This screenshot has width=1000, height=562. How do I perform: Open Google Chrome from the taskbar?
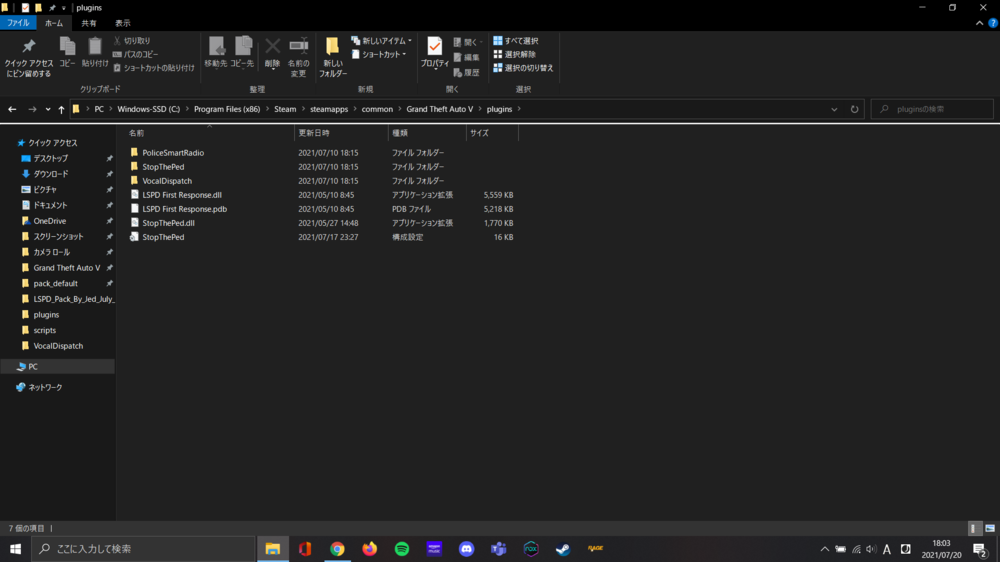[337, 549]
